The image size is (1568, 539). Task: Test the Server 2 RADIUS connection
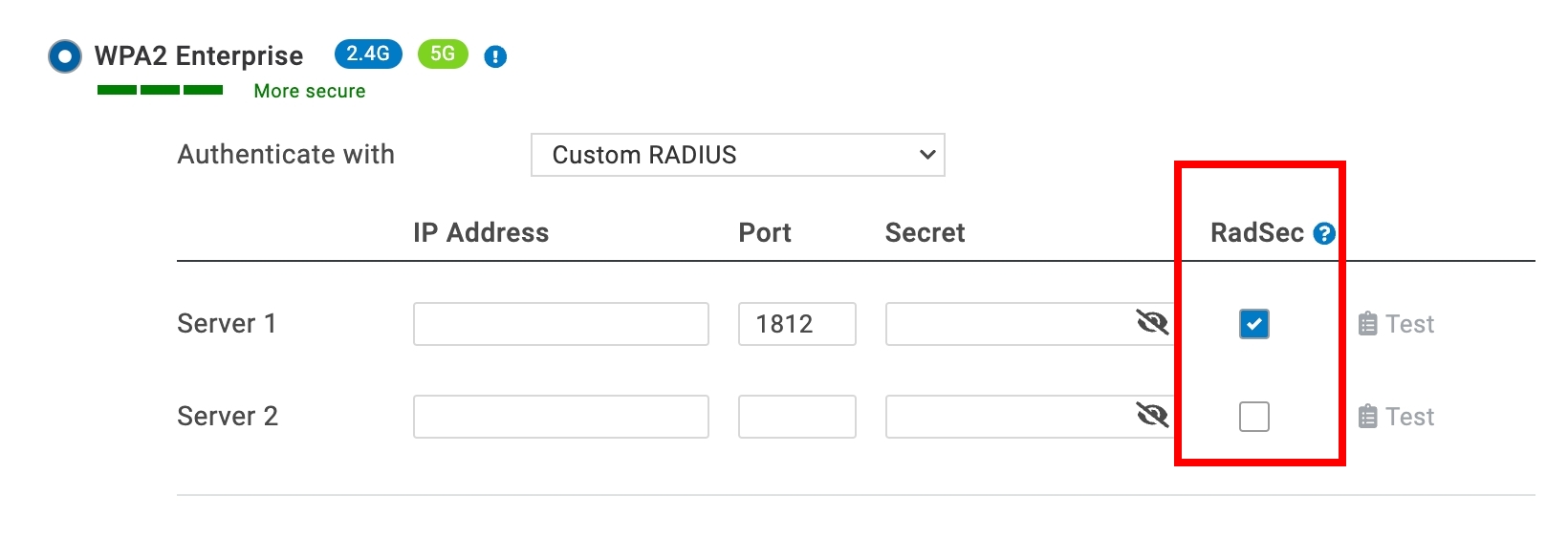click(x=1397, y=417)
